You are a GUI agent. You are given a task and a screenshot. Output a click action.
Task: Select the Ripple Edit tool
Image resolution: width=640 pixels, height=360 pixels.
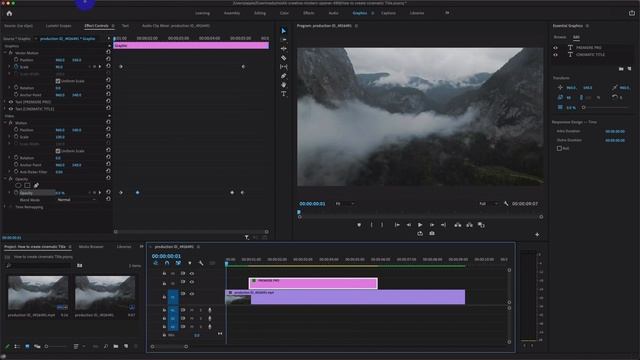point(284,49)
